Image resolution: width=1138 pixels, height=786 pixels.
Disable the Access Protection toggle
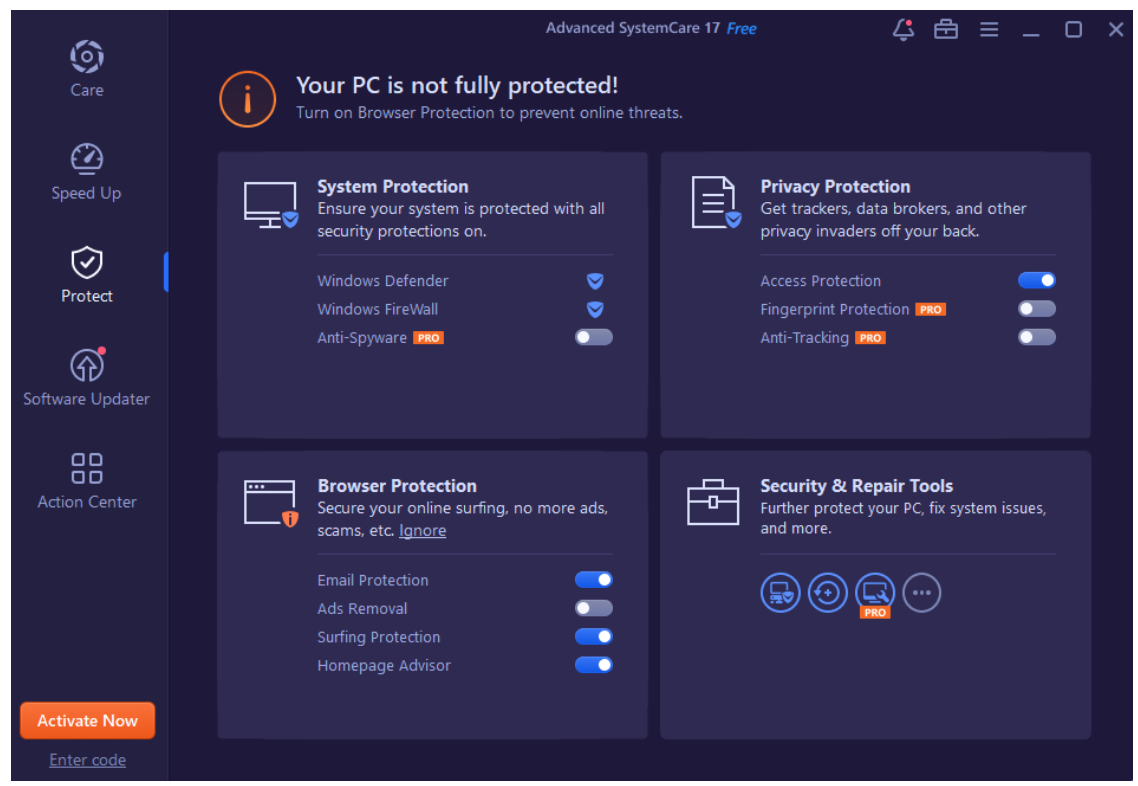click(1036, 280)
